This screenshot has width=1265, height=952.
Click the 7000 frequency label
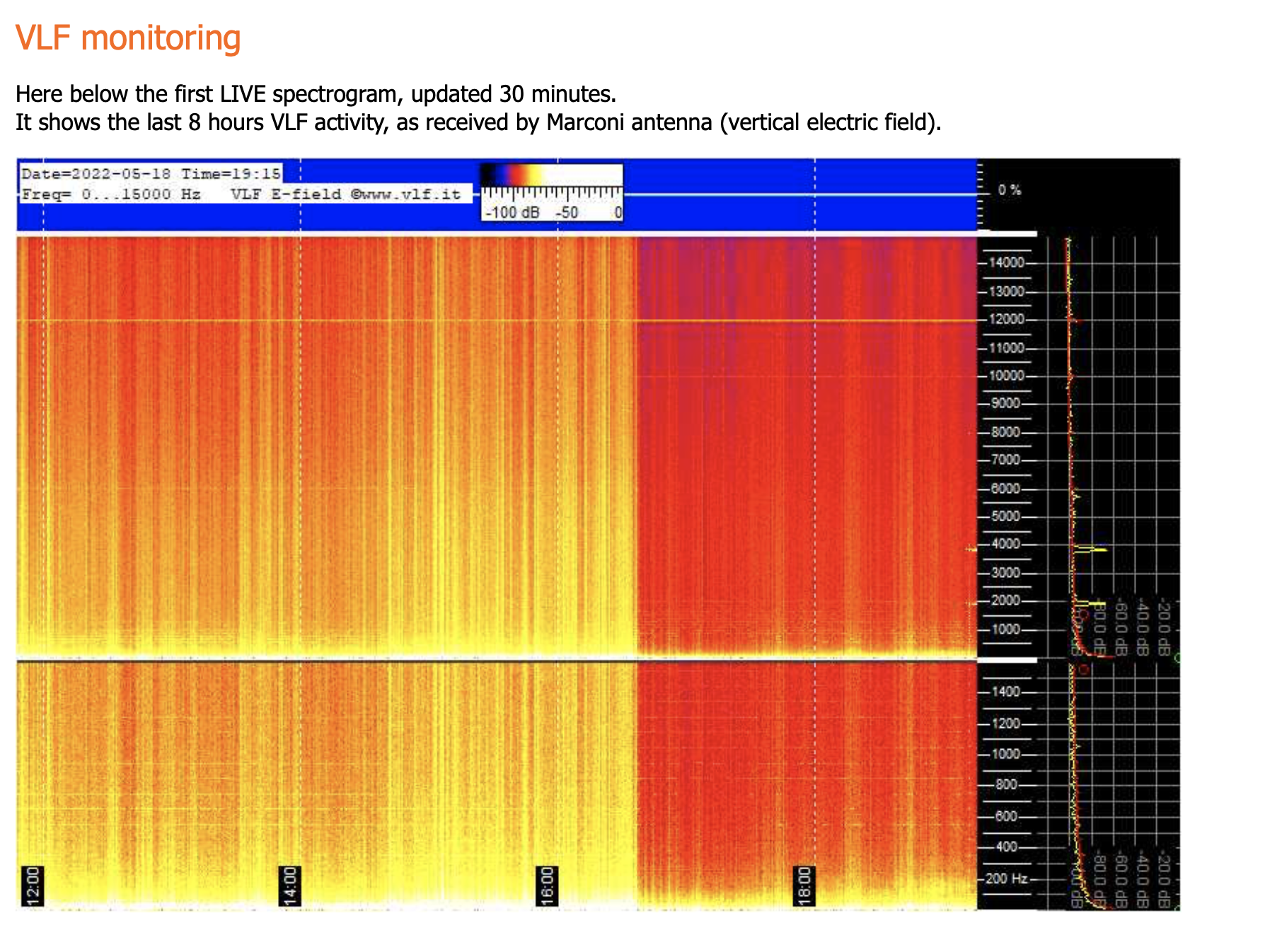tap(1006, 460)
